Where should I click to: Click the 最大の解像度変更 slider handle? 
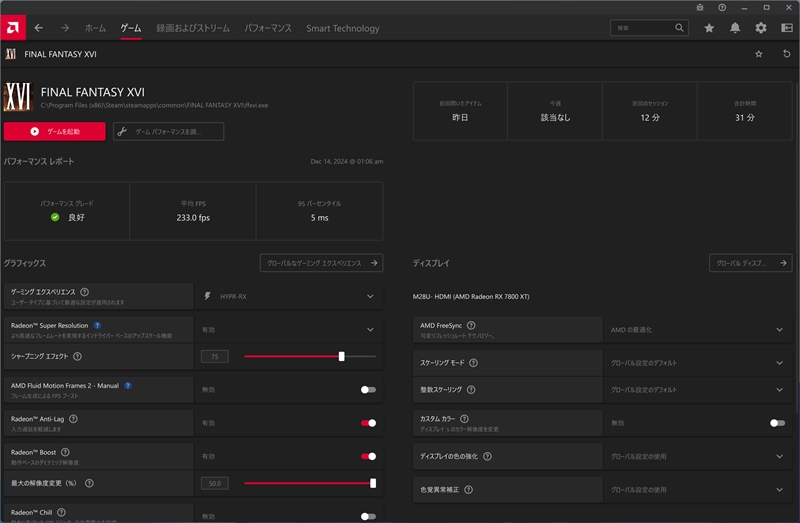coord(373,483)
